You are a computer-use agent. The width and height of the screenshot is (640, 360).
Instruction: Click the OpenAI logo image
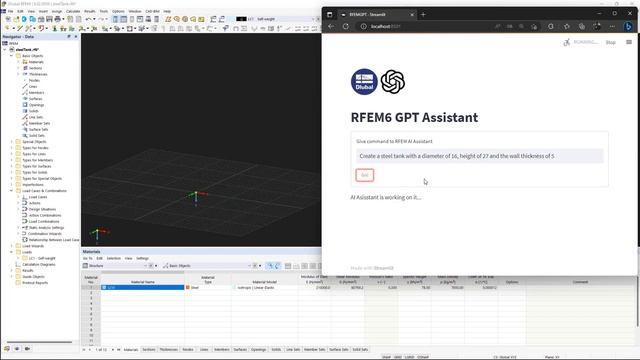point(393,82)
